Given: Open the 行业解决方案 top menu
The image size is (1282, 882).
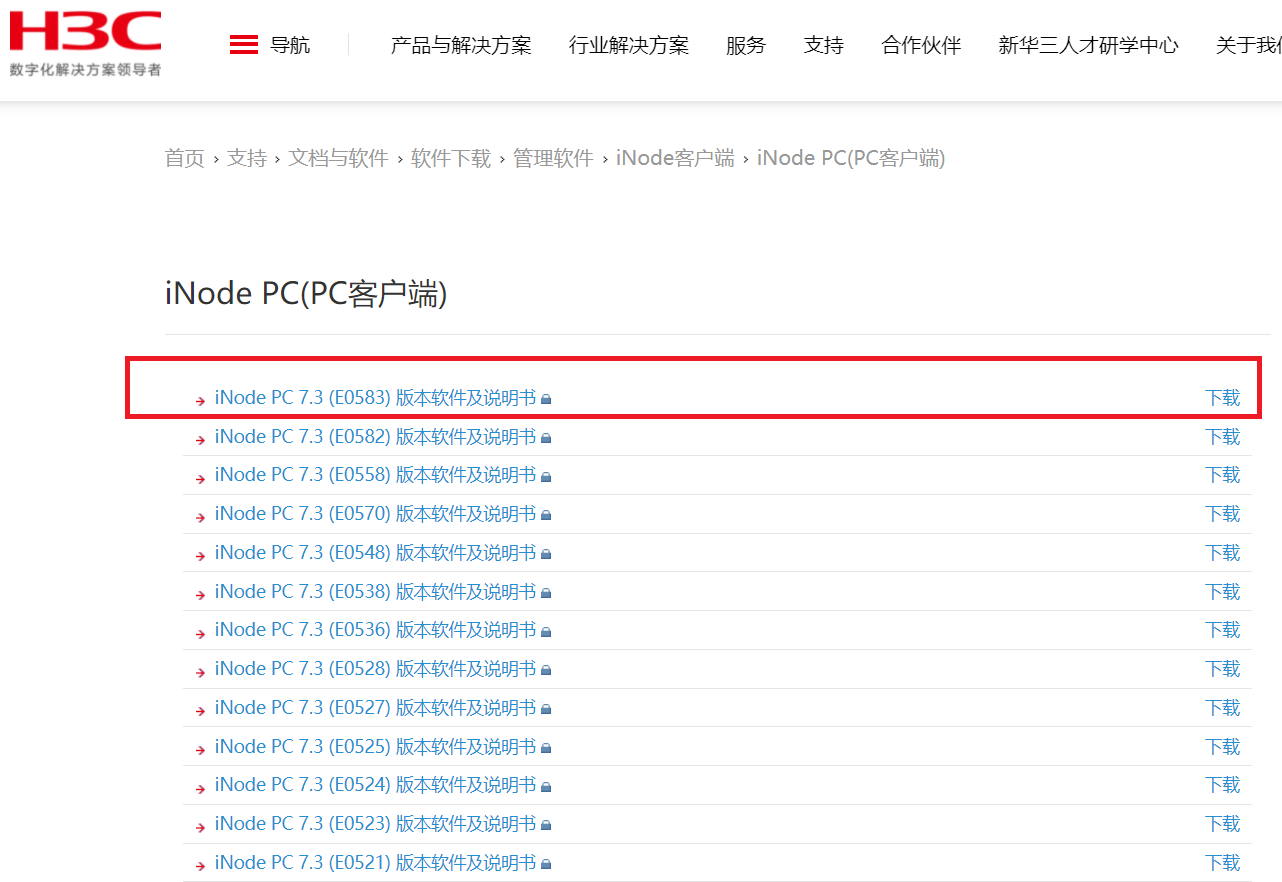Looking at the screenshot, I should (x=629, y=45).
